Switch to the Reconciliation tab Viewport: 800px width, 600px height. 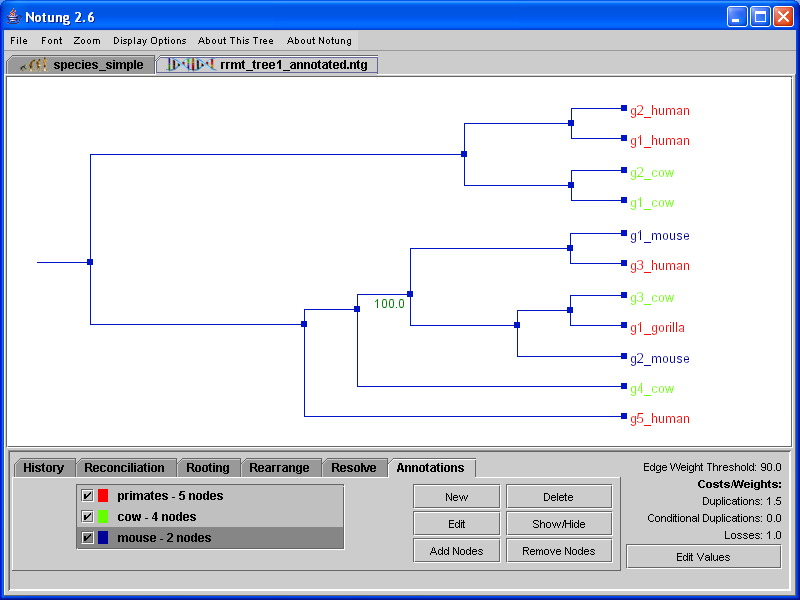(x=124, y=468)
